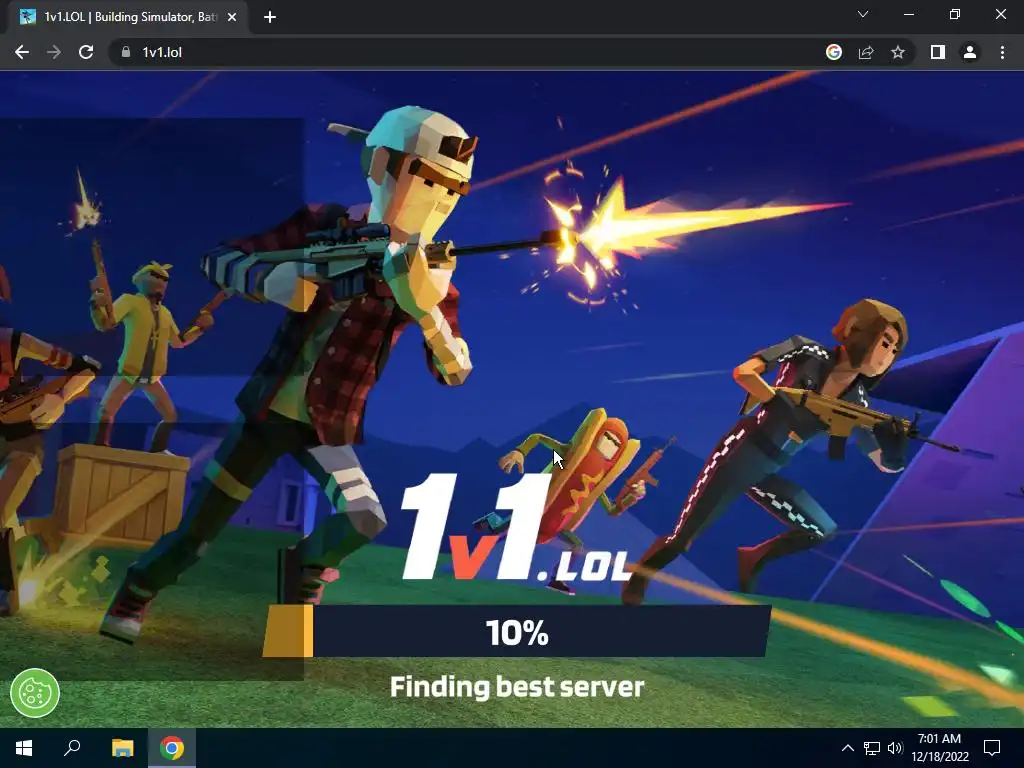Click the 'Finding best server' text
The width and height of the screenshot is (1024, 768).
(517, 687)
